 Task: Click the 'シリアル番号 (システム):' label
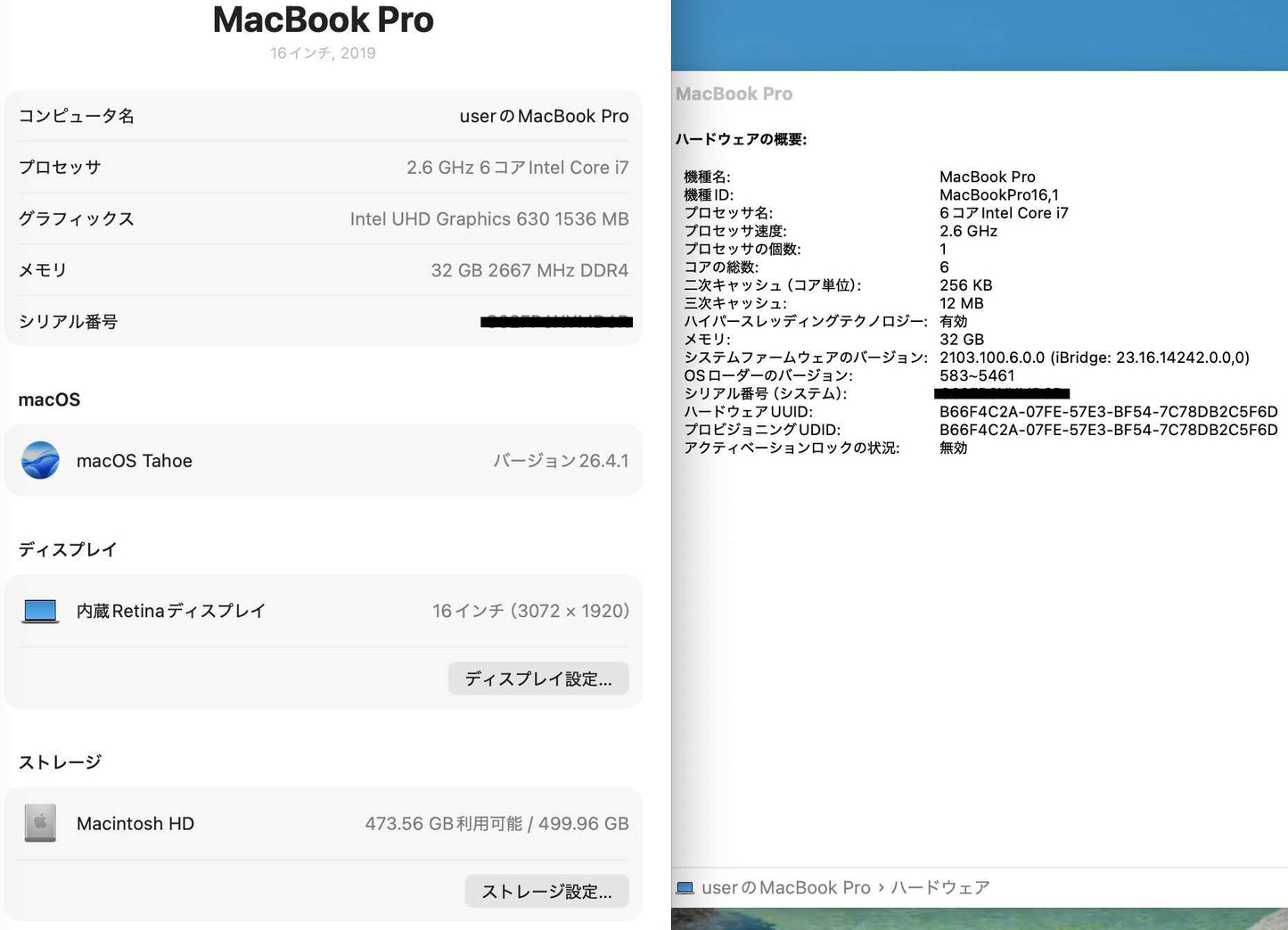tap(765, 393)
